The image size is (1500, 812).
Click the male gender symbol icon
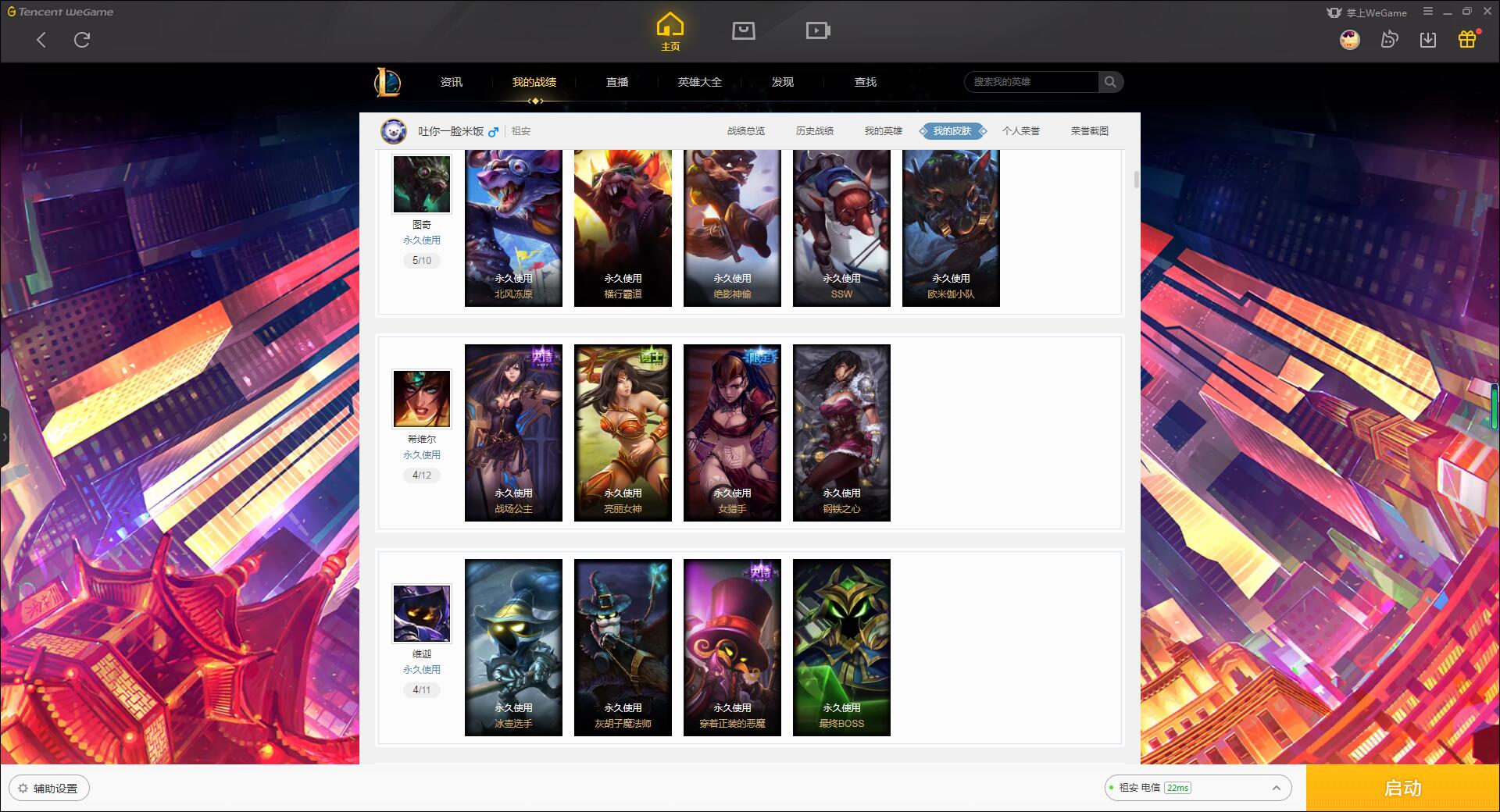(493, 132)
